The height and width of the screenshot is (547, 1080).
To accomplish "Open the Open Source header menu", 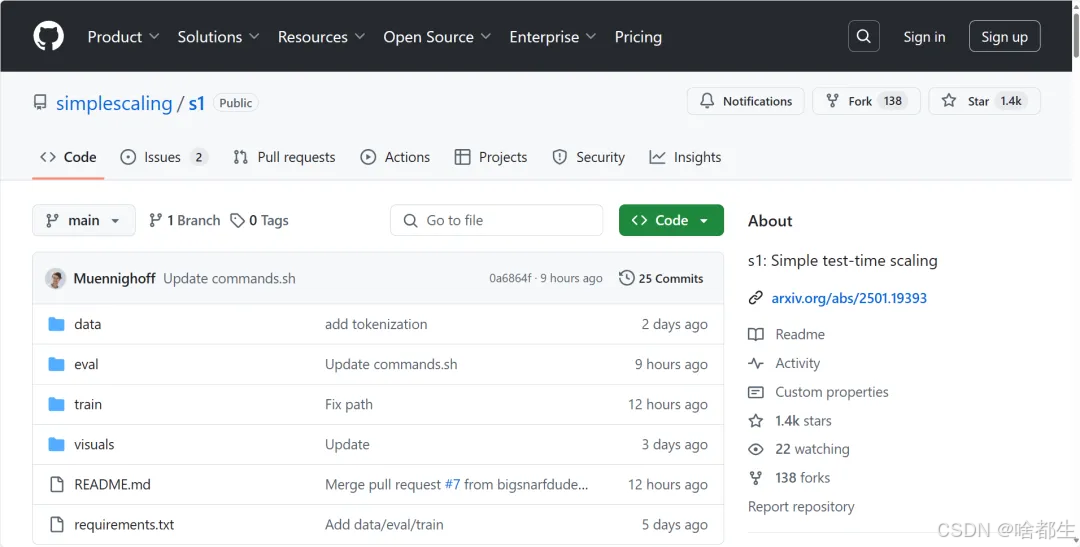I will click(437, 37).
